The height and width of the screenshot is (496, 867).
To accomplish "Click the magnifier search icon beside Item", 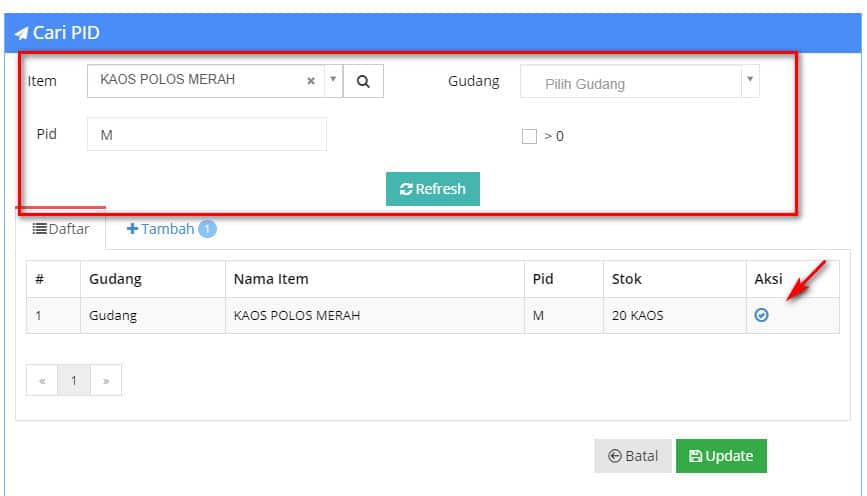I will coord(363,81).
